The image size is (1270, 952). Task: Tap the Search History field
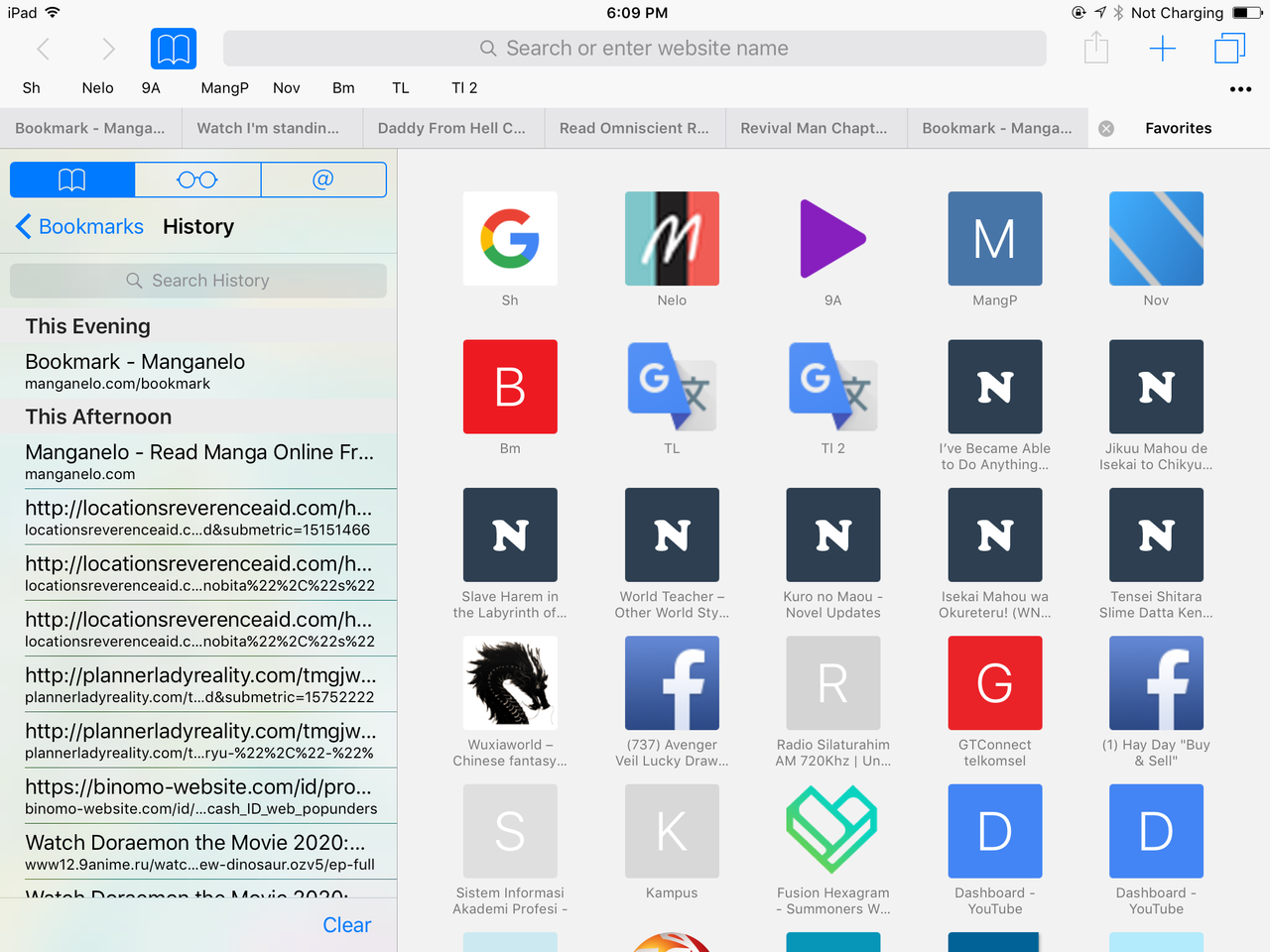(x=198, y=281)
